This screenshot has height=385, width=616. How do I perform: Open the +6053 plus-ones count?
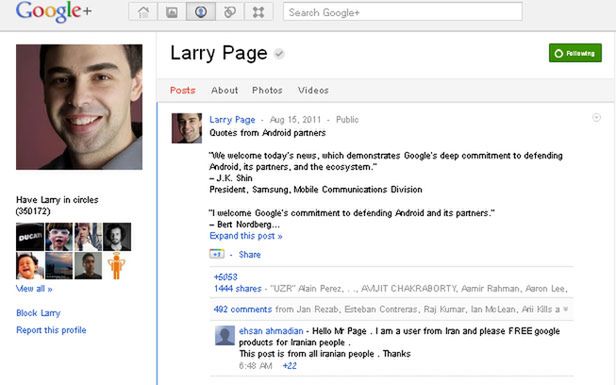click(x=226, y=277)
